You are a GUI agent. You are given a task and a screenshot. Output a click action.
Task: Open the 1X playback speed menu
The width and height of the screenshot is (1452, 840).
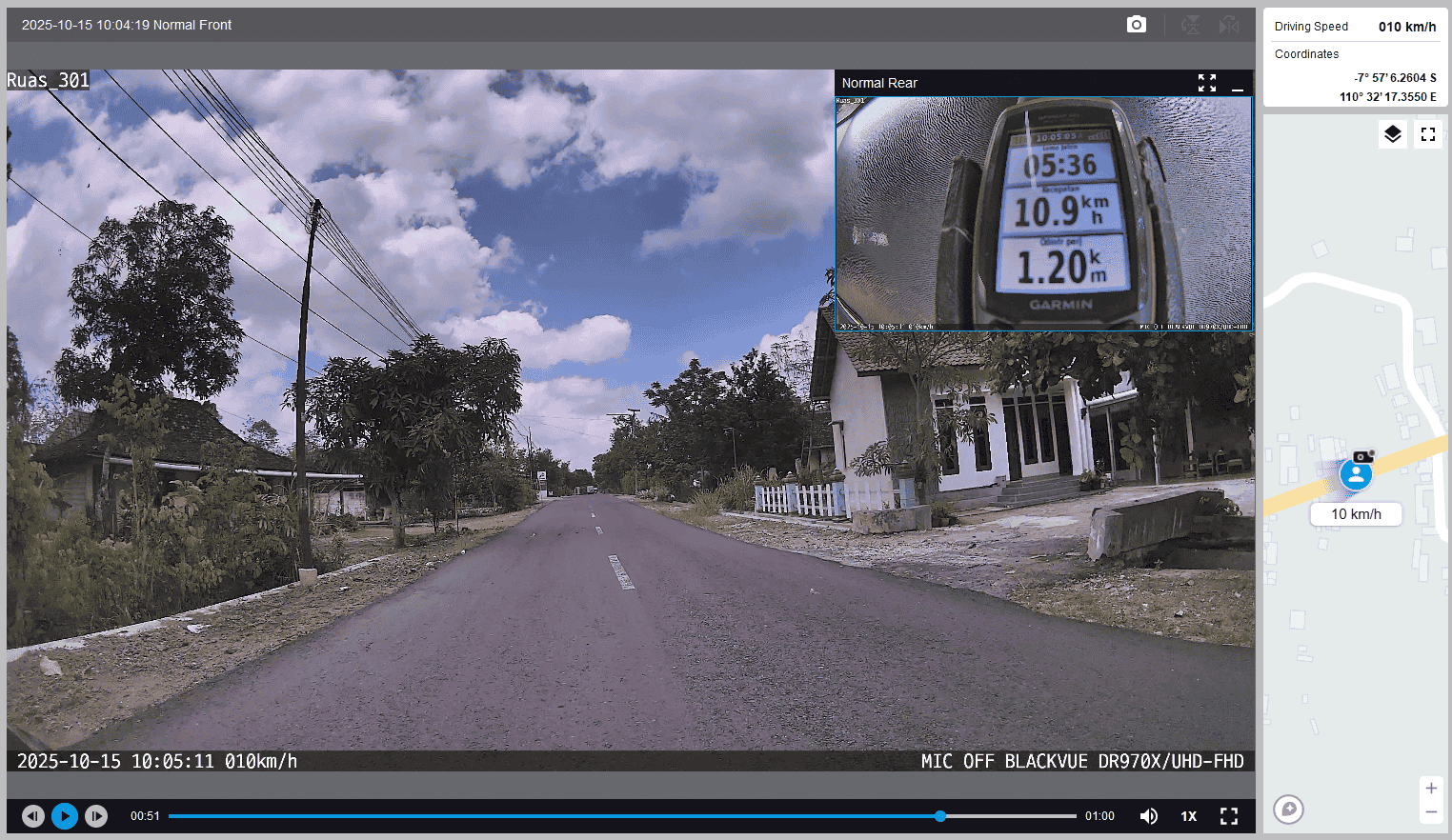pyautogui.click(x=1188, y=816)
